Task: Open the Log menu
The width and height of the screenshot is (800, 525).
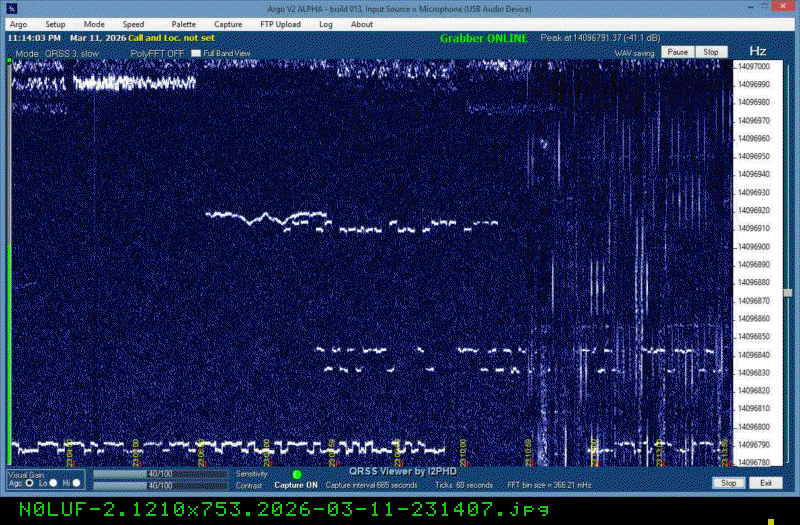Action: [x=326, y=24]
